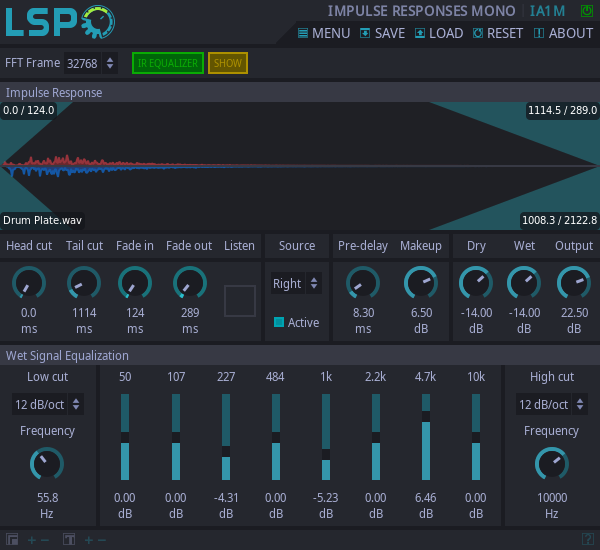Click the 1114.5 / 289.0 marker label
This screenshot has width=600, height=550.
pos(562,110)
